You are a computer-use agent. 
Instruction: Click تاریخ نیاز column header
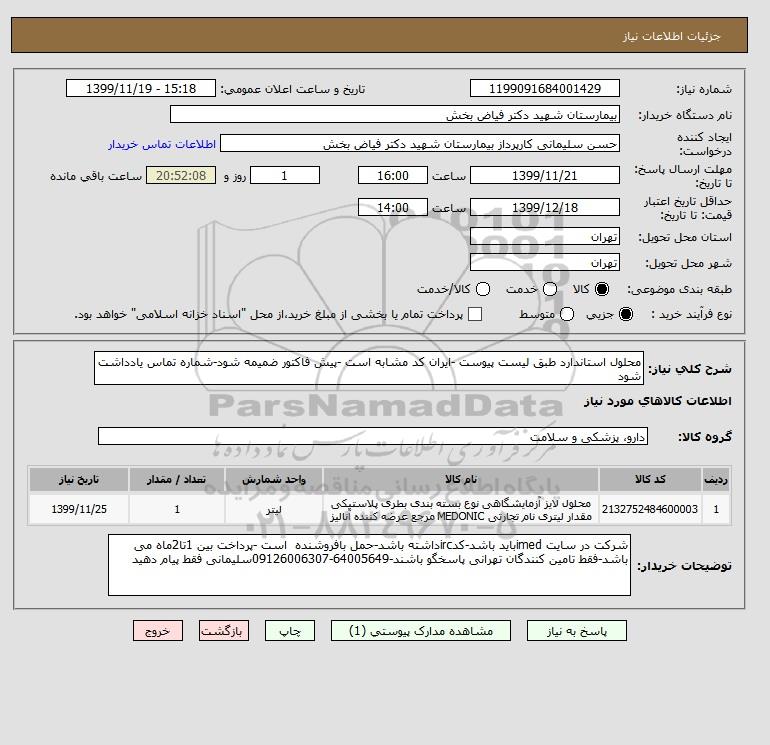pyautogui.click(x=79, y=479)
